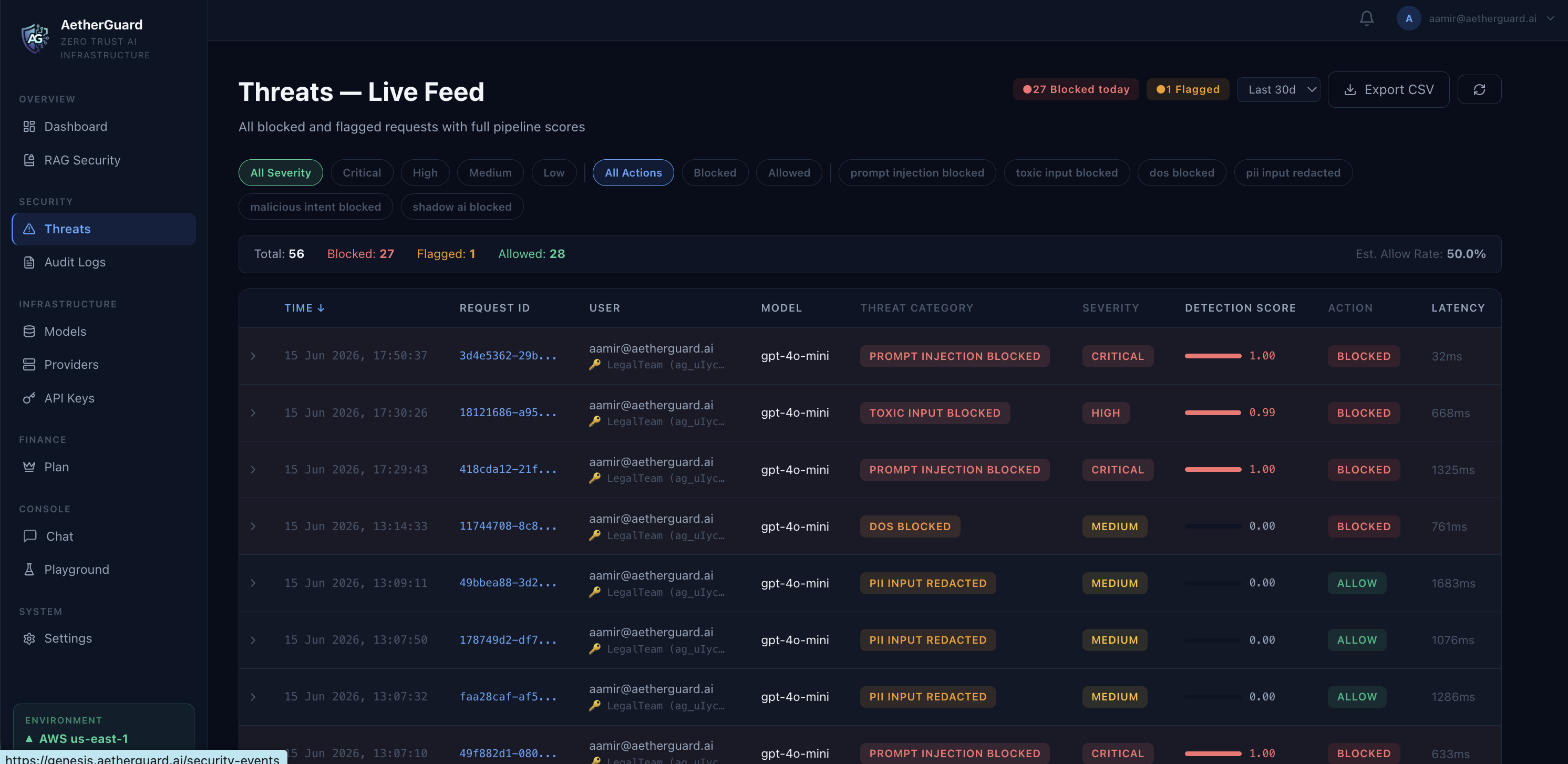Open request ID 11744708-8c8...
Screen dimensions: 1568x764
pyautogui.click(x=508, y=526)
